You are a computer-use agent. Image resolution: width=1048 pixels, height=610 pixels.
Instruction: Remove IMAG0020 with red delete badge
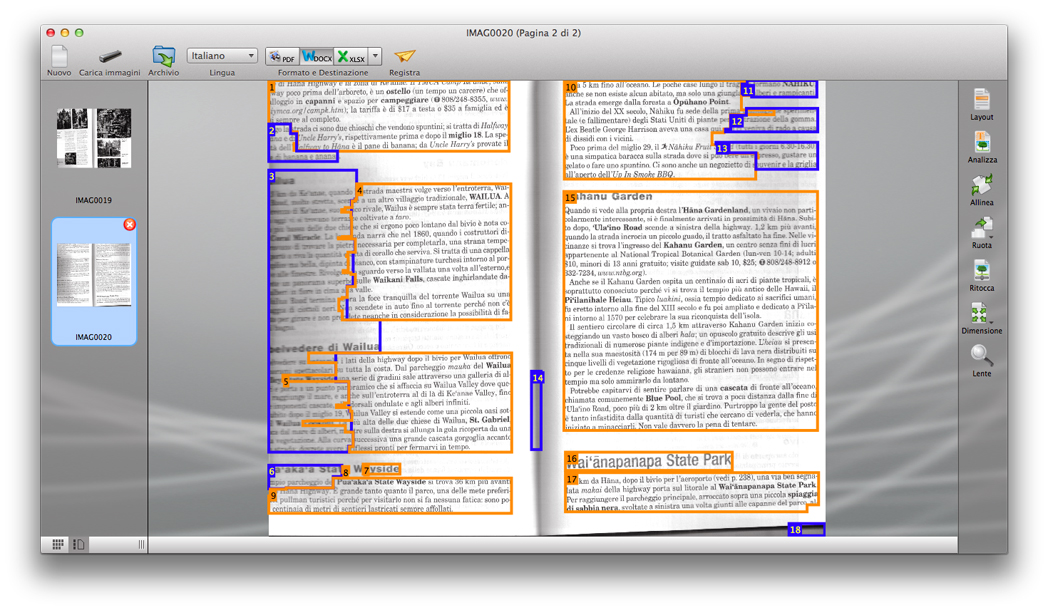129,225
